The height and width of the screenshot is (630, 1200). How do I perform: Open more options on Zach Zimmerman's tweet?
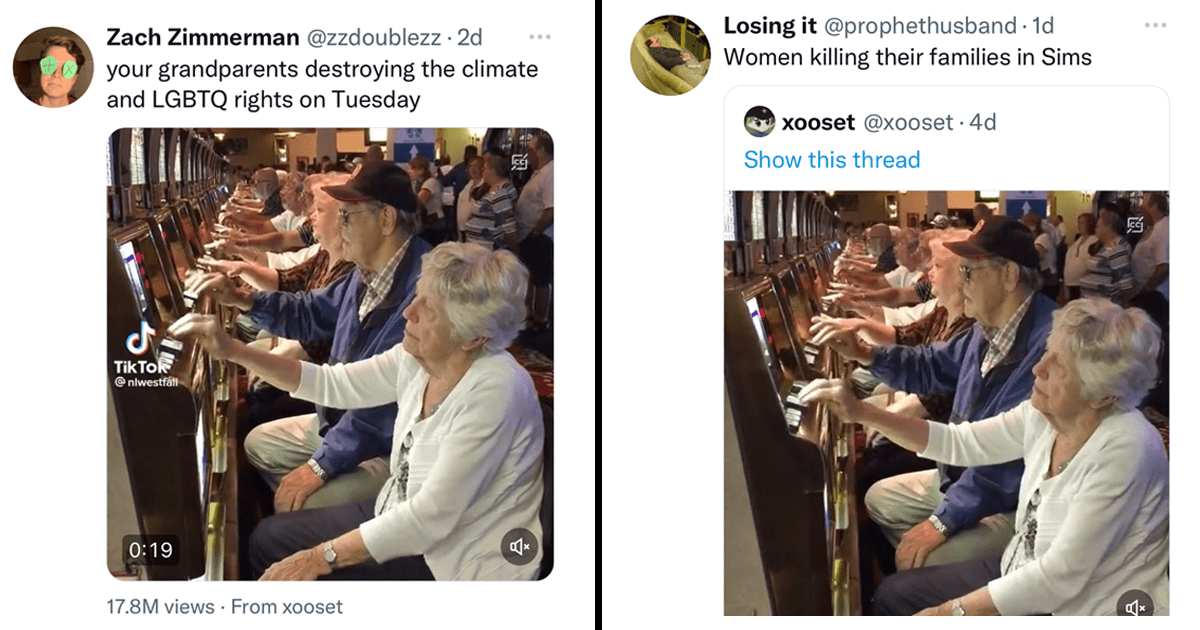[x=540, y=37]
